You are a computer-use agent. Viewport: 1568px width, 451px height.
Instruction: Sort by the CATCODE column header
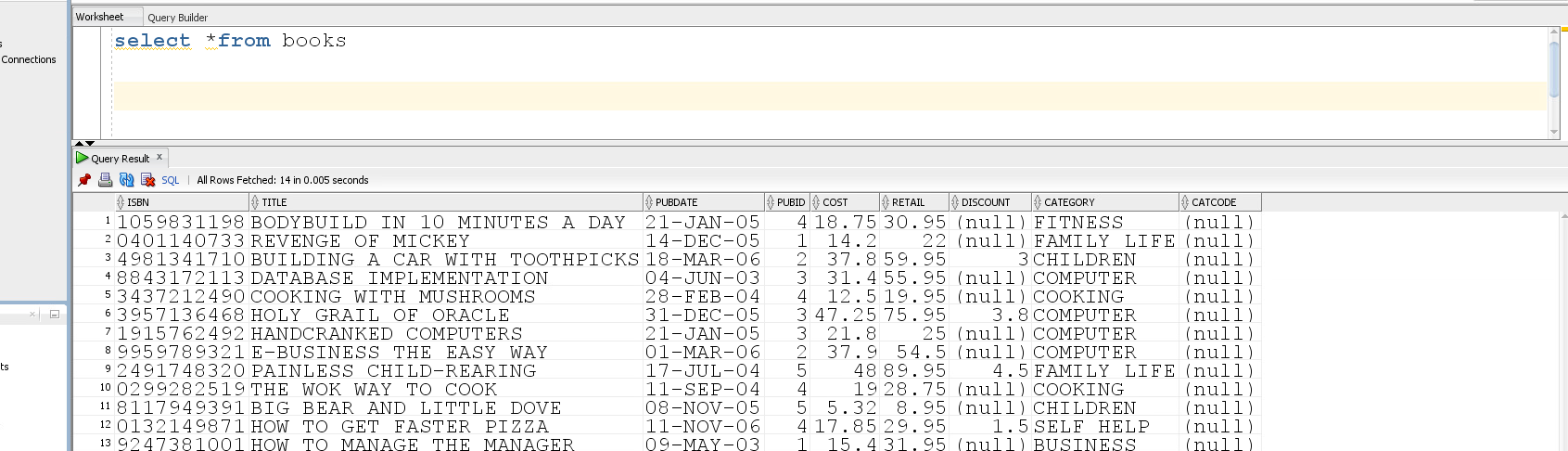(x=1220, y=202)
